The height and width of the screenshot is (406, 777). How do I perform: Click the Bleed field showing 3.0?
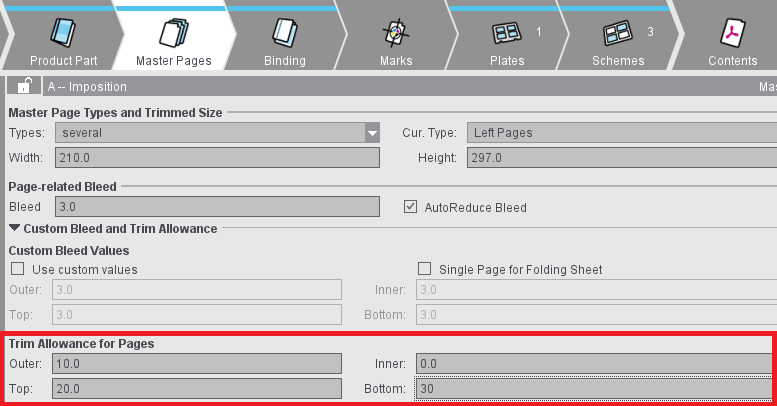[217, 207]
